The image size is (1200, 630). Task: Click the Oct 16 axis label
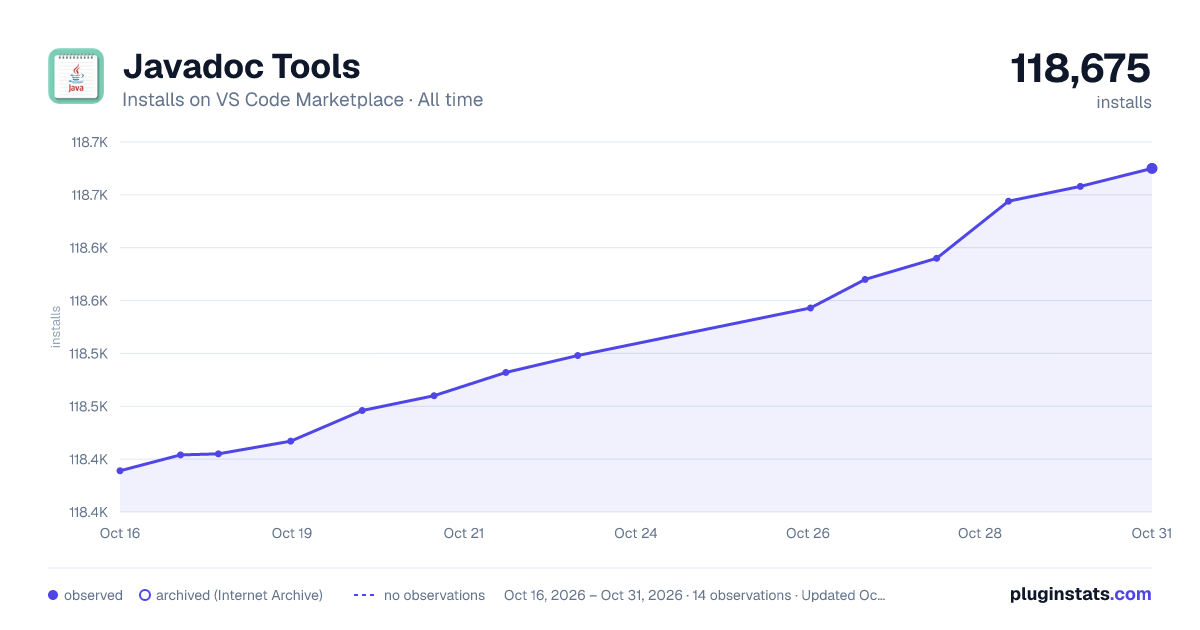click(120, 533)
